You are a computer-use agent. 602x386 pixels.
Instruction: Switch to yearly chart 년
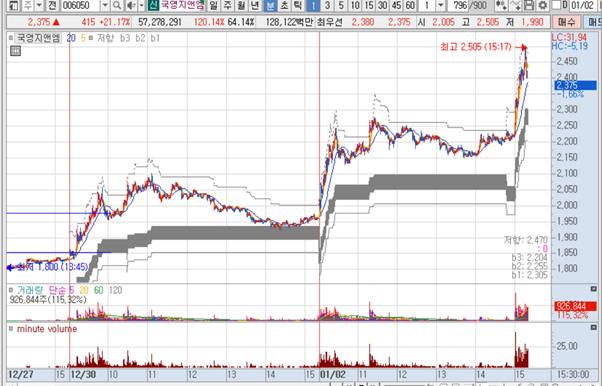coord(255,5)
